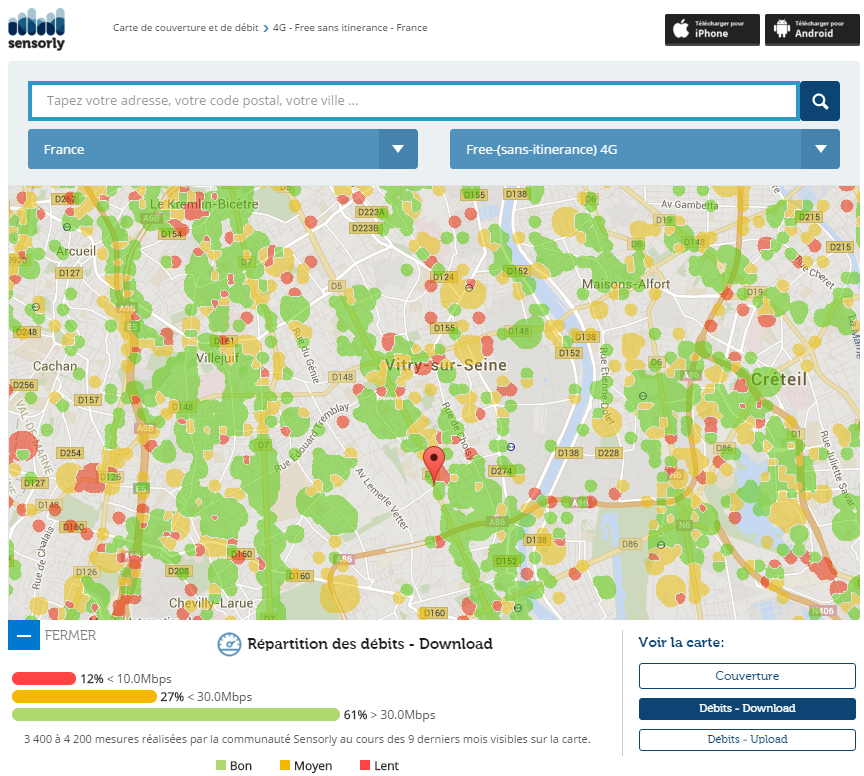Click the magnifying glass search button
The image size is (864, 776).
[x=819, y=101]
